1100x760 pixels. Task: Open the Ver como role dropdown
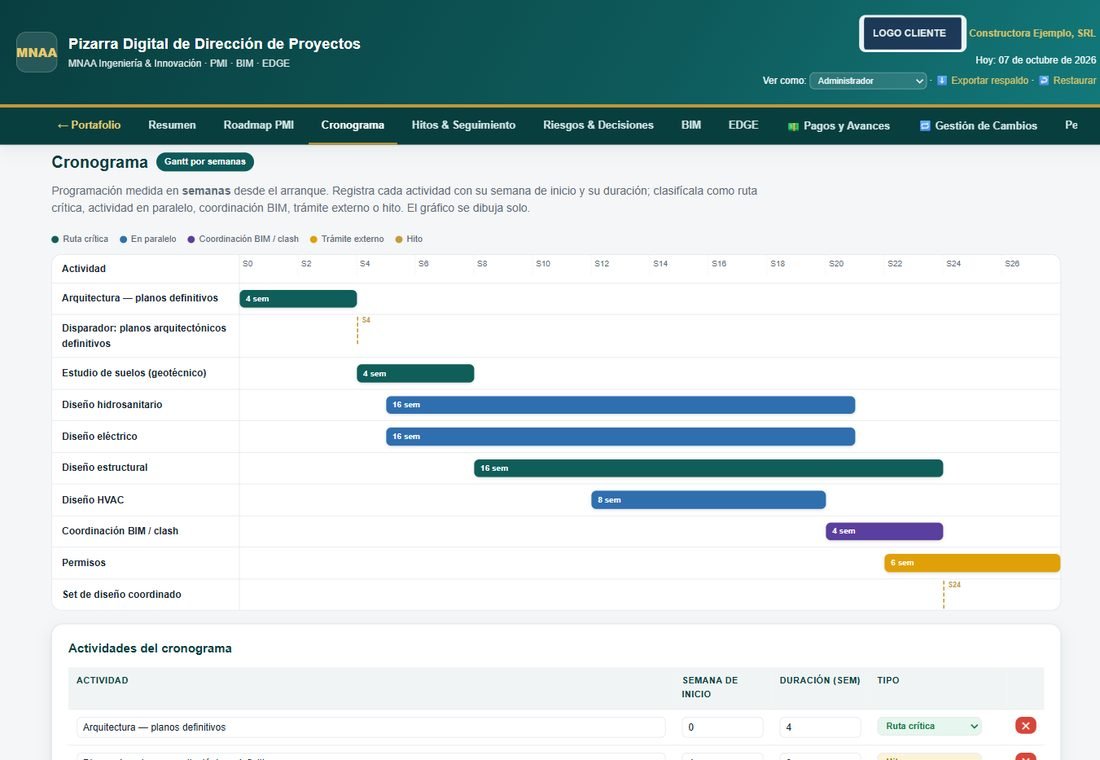[x=868, y=81]
